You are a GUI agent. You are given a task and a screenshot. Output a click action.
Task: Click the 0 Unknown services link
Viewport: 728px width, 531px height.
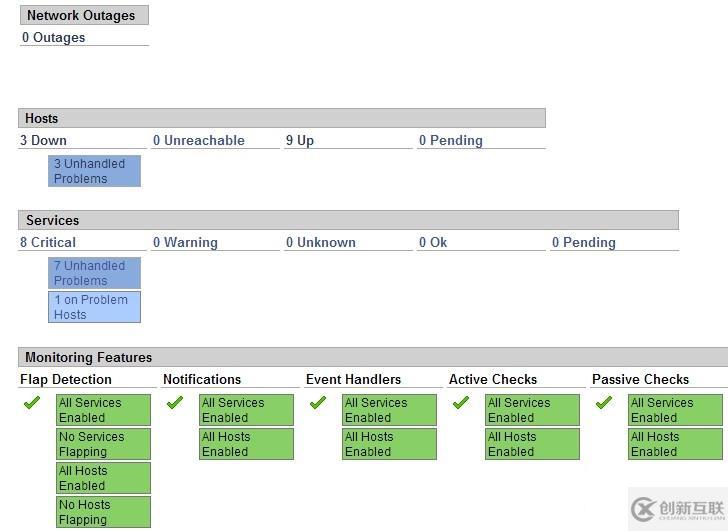point(321,242)
